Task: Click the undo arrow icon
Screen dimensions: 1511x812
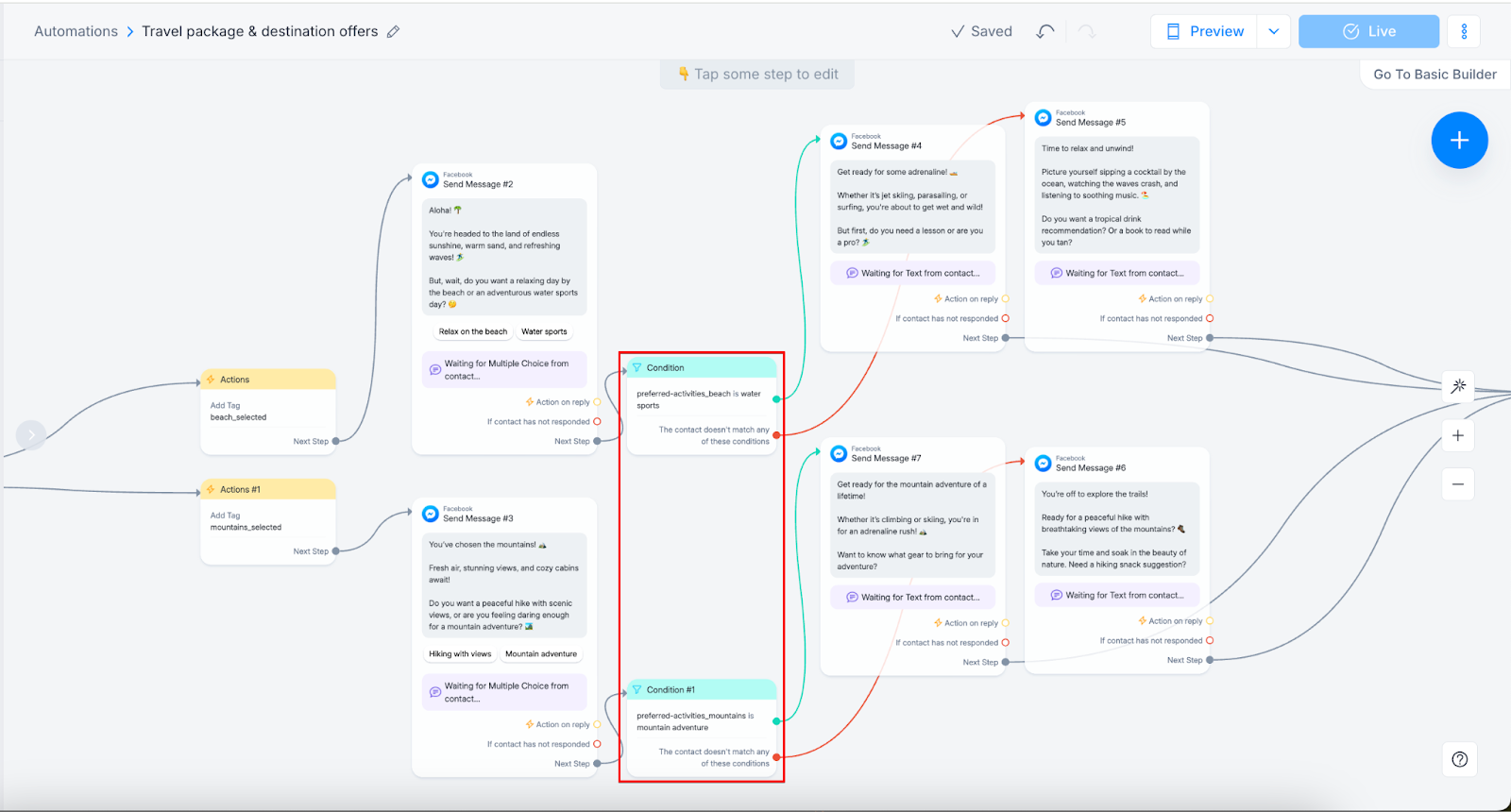Action: point(1044,31)
